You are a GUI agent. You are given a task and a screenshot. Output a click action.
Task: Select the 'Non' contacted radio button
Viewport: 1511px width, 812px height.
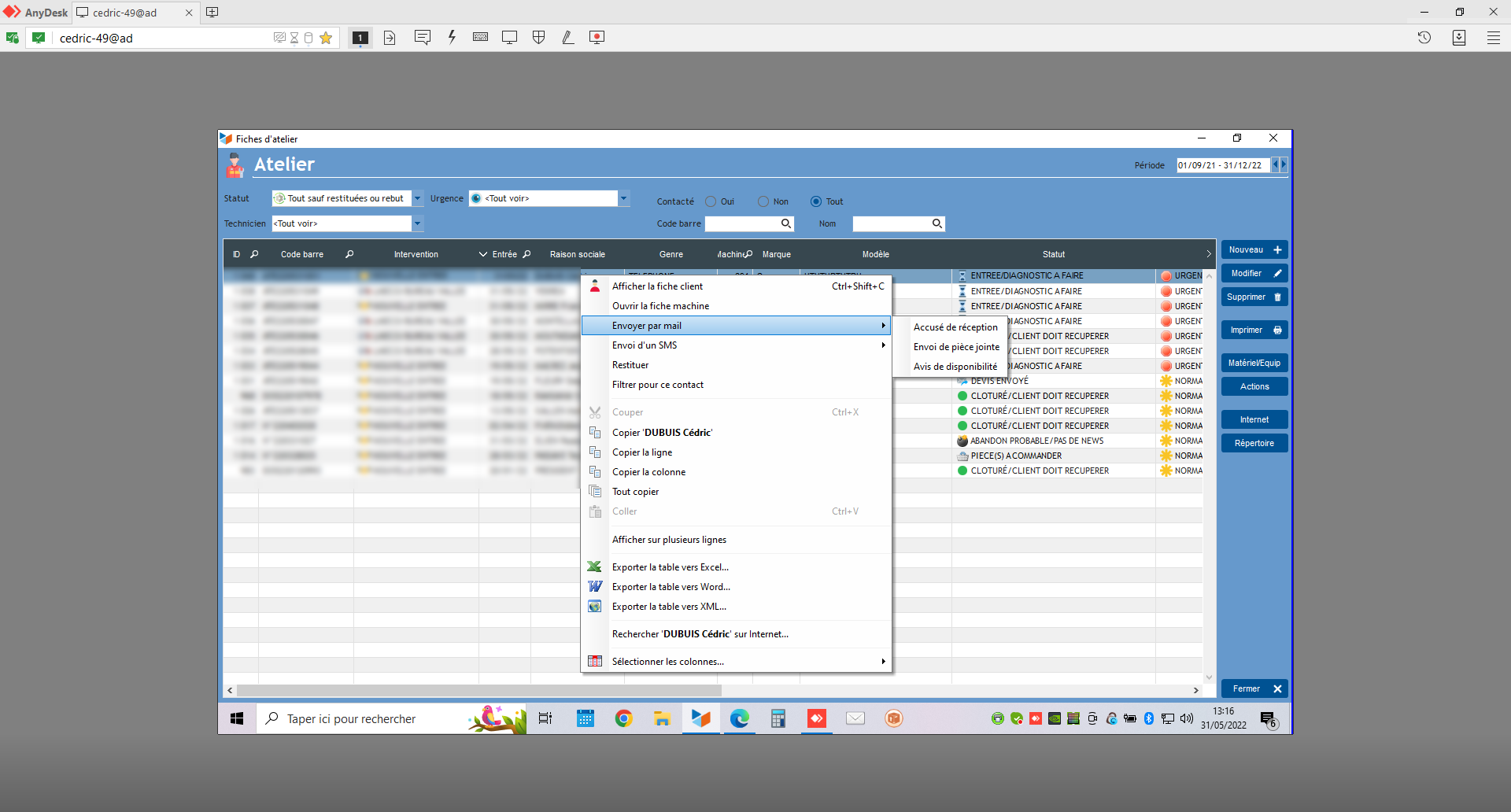pyautogui.click(x=763, y=201)
